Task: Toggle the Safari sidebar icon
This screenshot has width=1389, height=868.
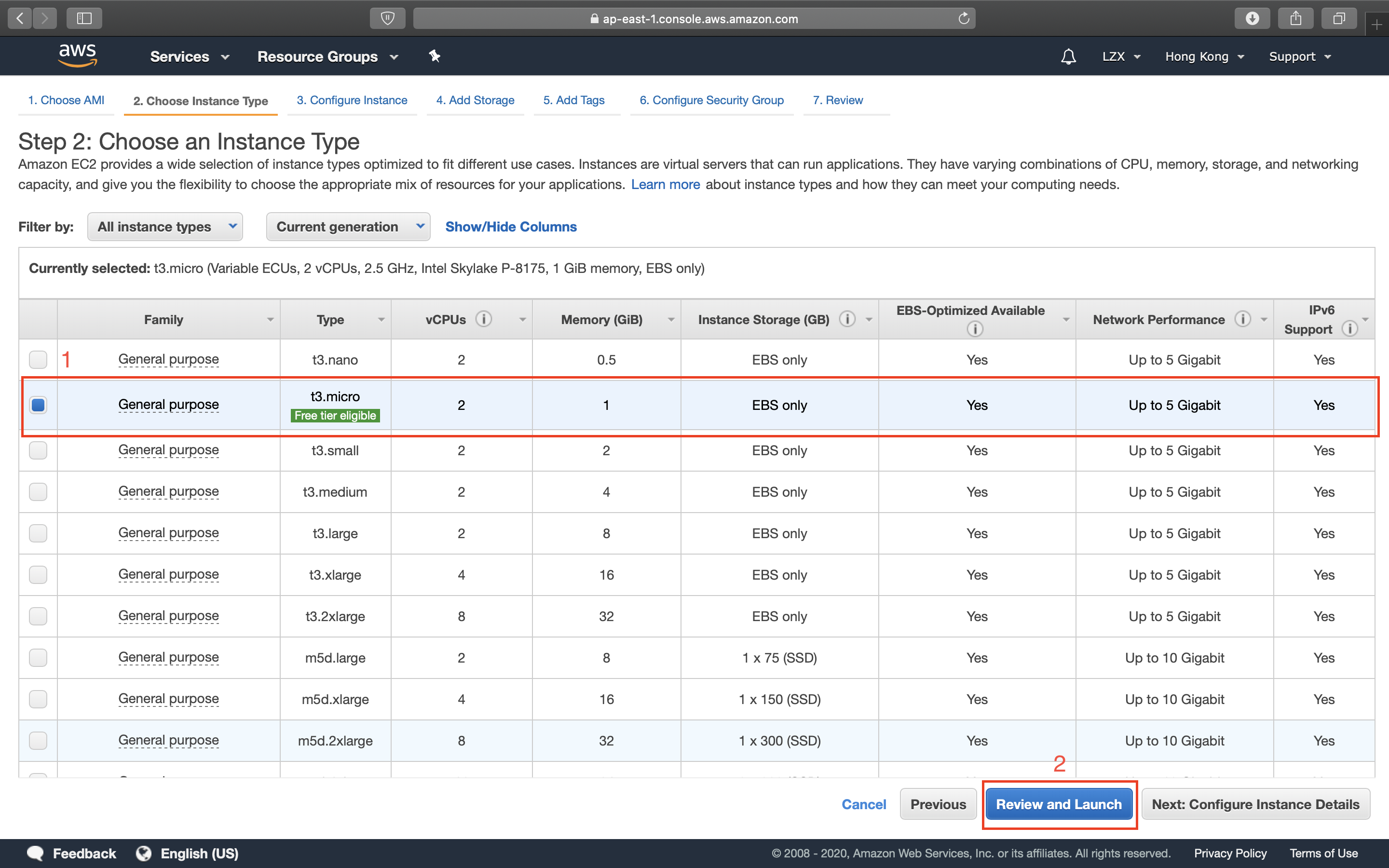Action: tap(84, 18)
